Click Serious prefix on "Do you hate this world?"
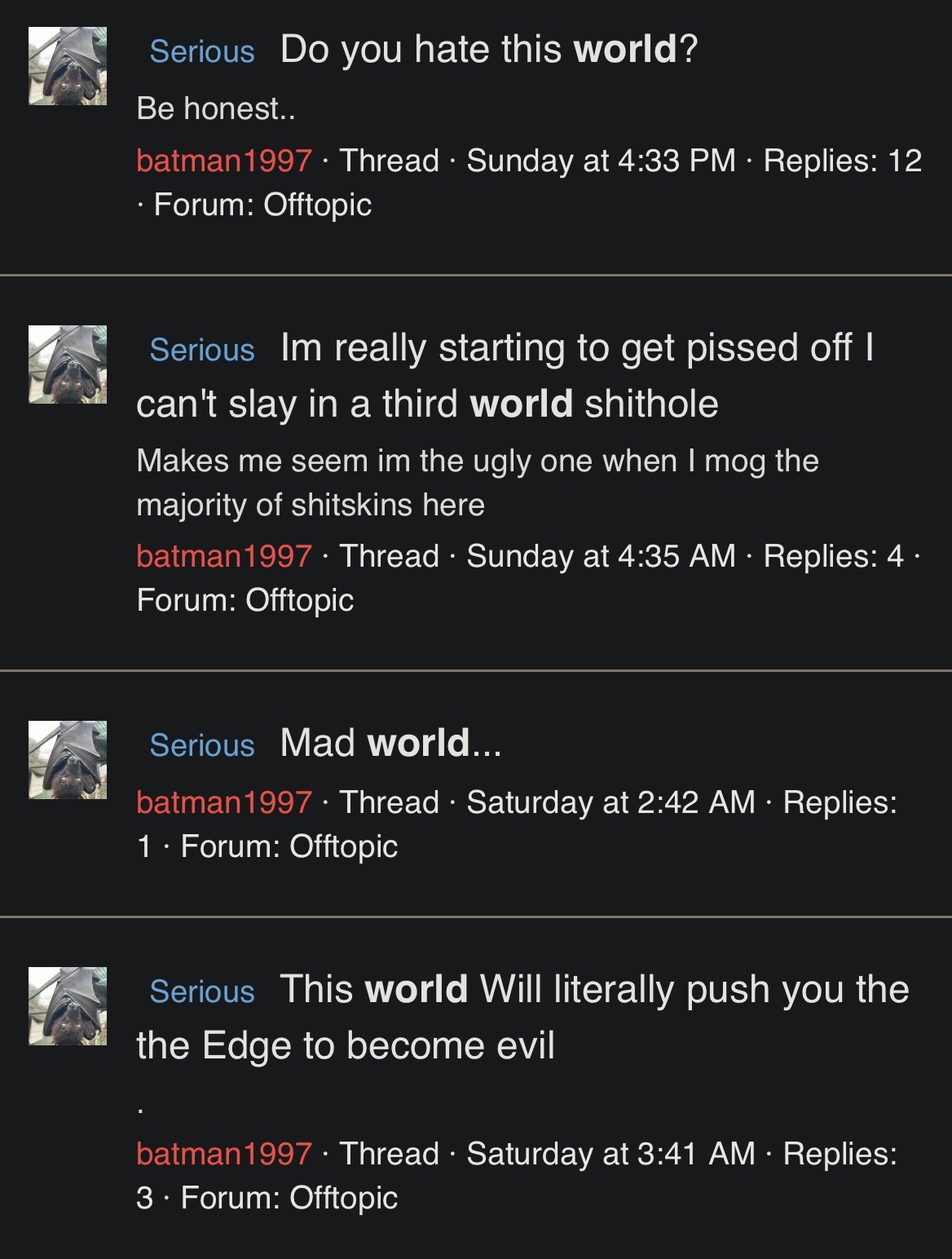The height and width of the screenshot is (1259, 952). [x=202, y=51]
